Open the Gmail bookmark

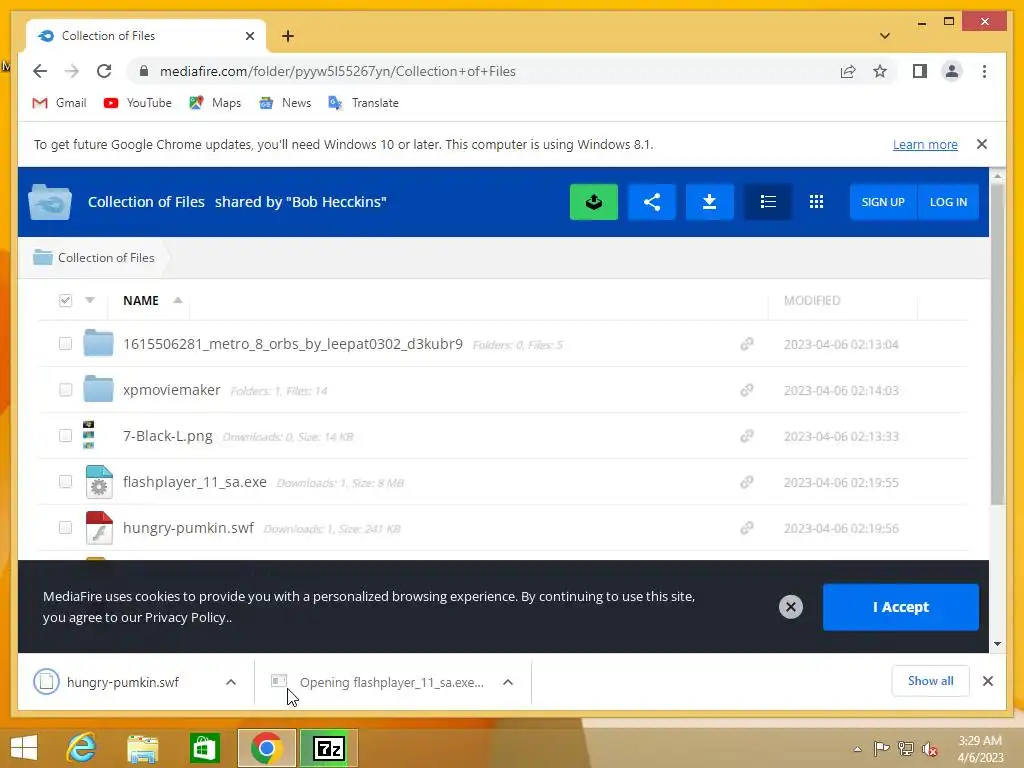(x=59, y=103)
